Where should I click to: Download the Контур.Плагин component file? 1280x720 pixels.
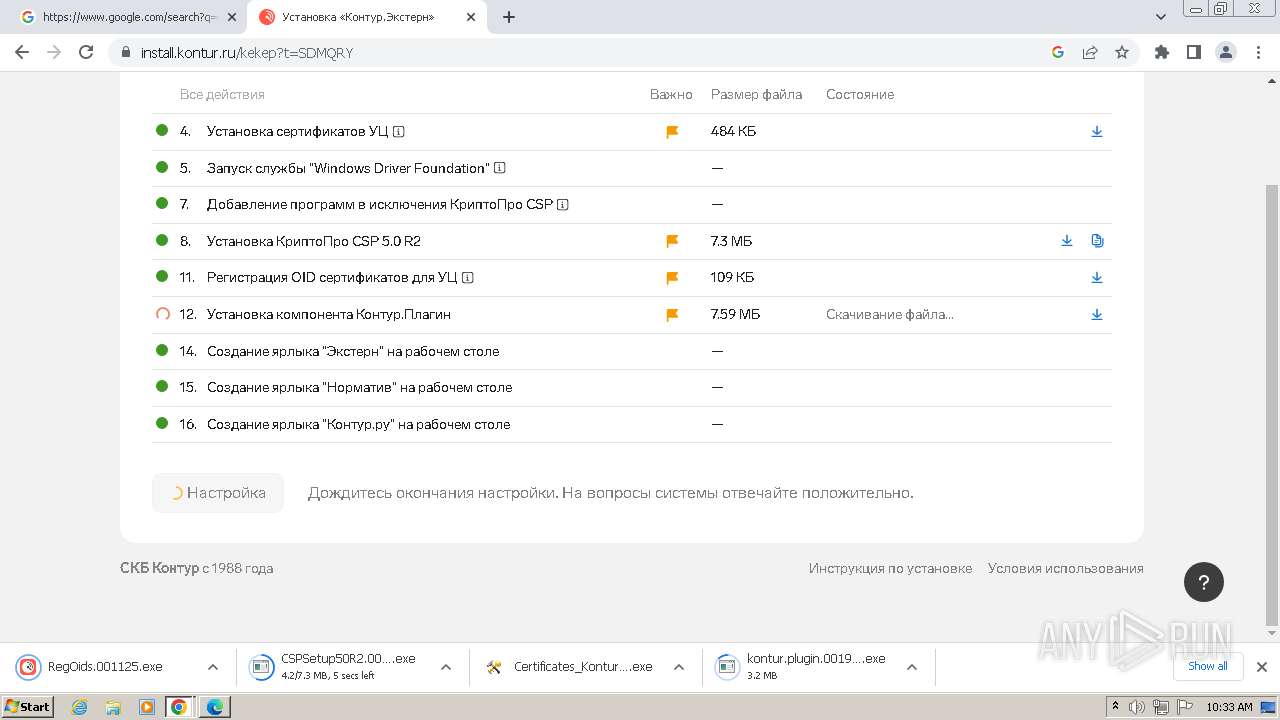[x=1097, y=314]
